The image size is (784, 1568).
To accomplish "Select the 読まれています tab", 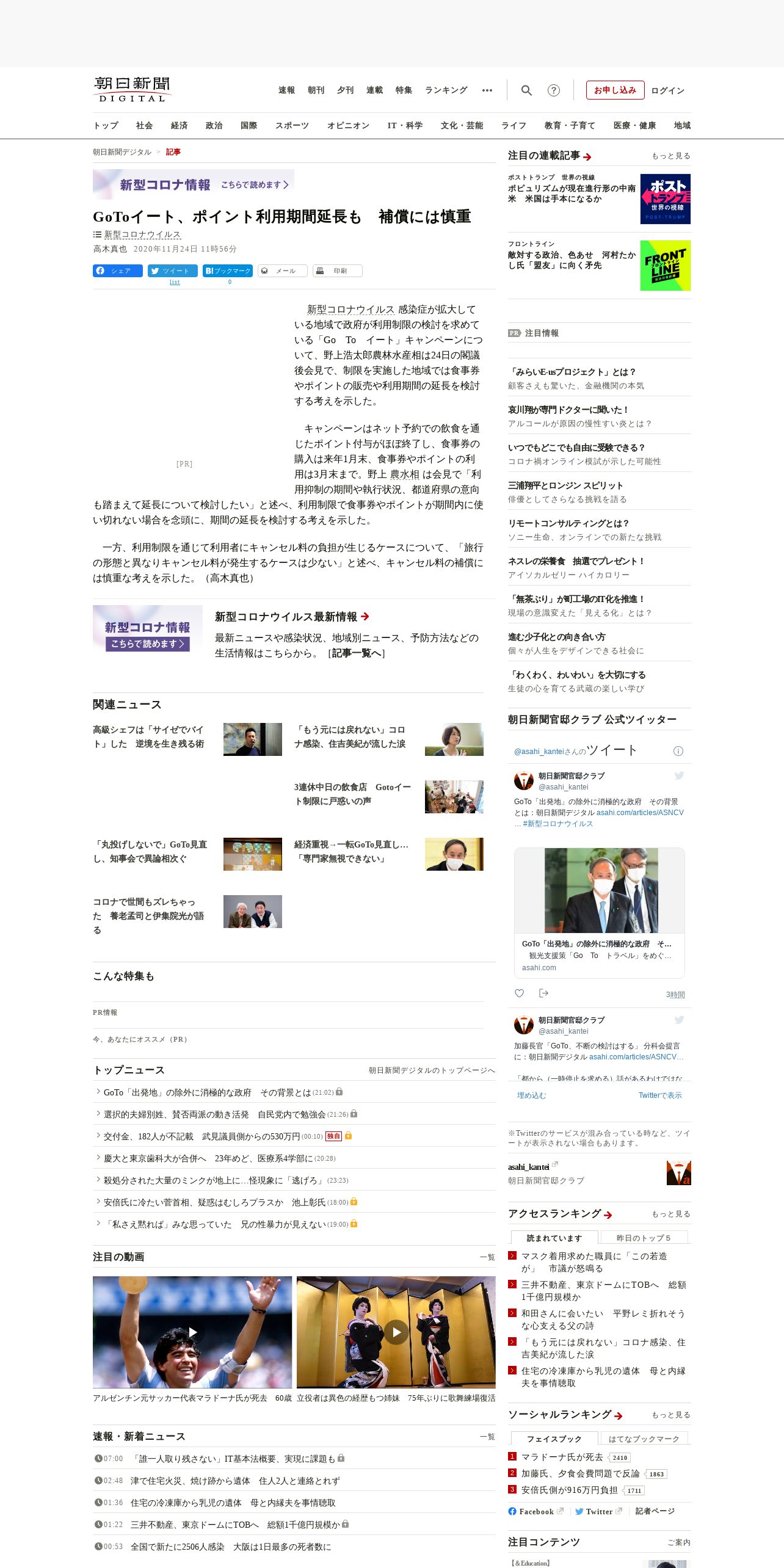I will (x=554, y=1238).
